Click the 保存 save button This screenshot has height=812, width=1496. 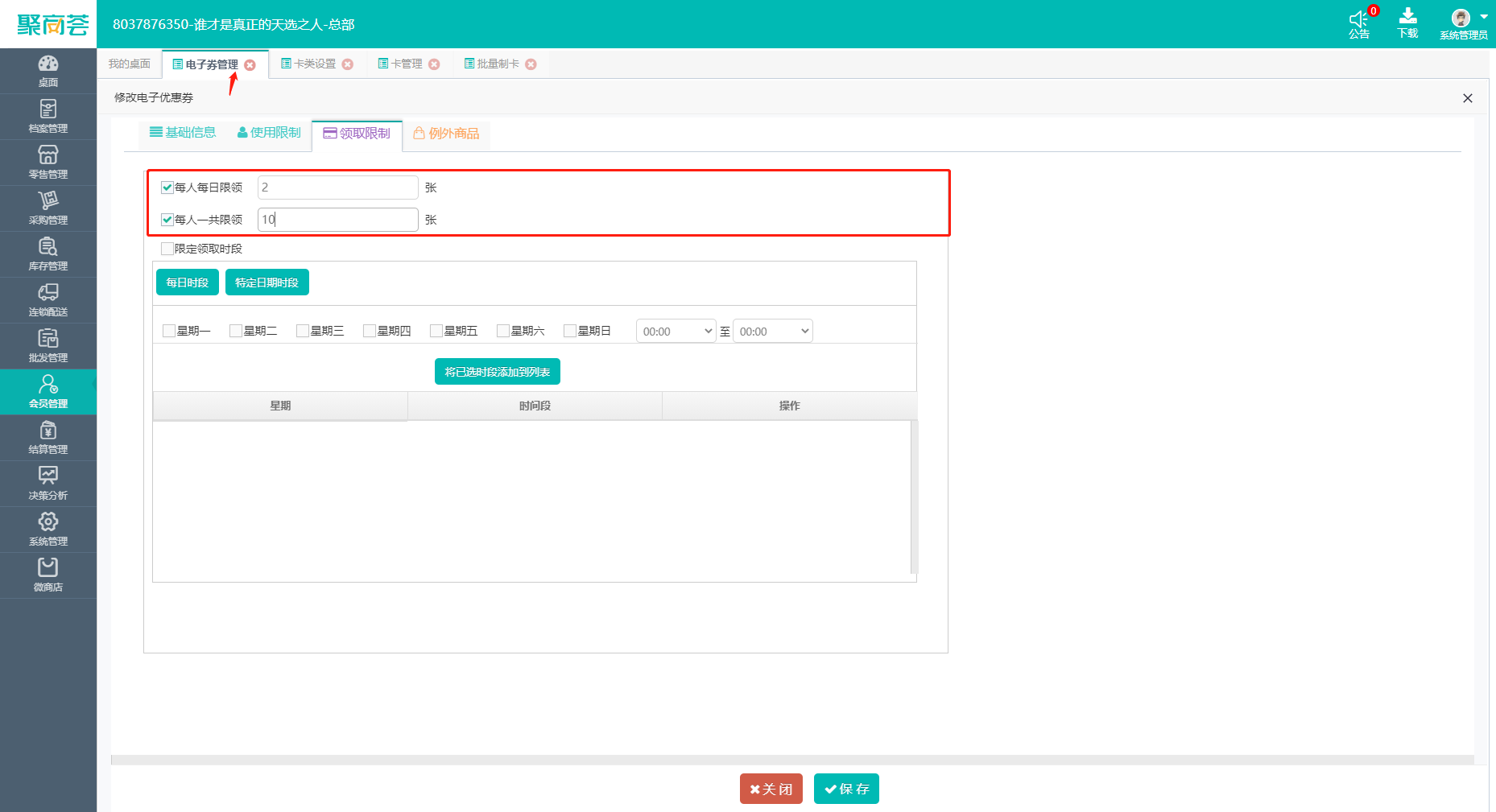846,789
